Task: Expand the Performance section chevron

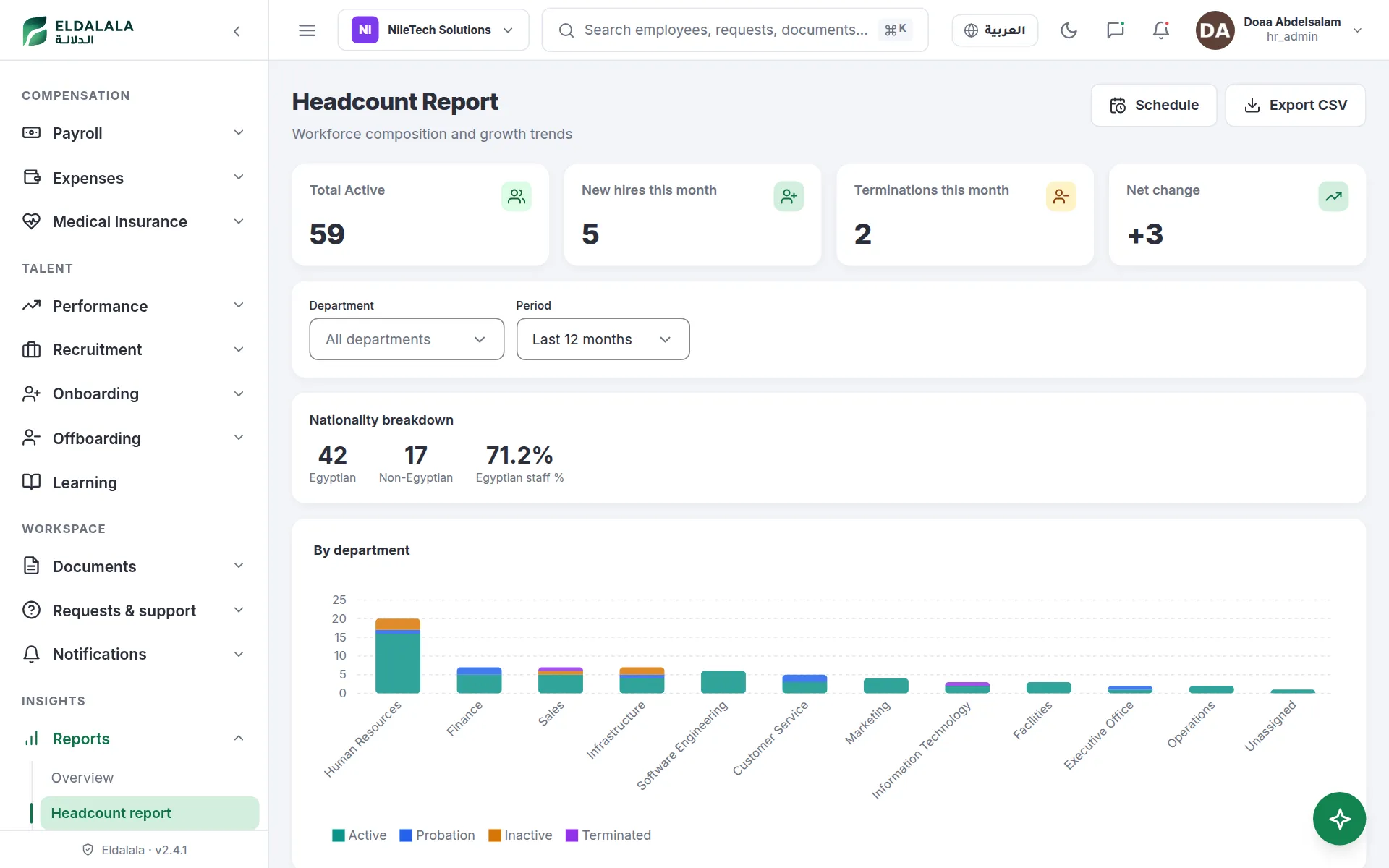Action: 239,305
